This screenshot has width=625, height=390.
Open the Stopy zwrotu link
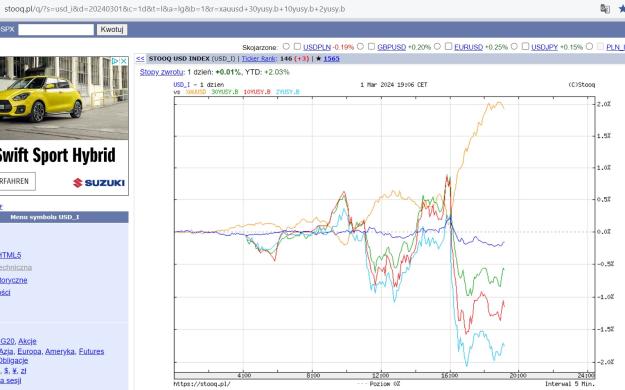pyautogui.click(x=161, y=72)
